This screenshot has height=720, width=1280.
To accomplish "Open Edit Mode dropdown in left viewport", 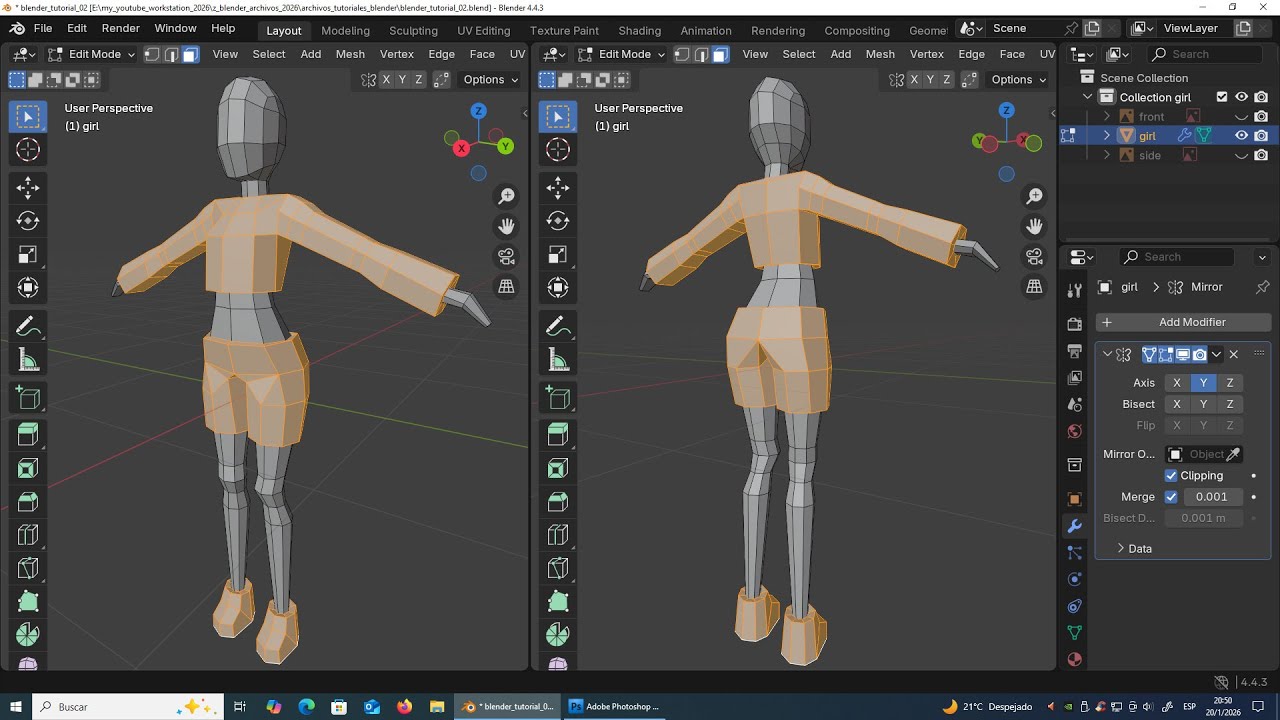I will [x=91, y=54].
